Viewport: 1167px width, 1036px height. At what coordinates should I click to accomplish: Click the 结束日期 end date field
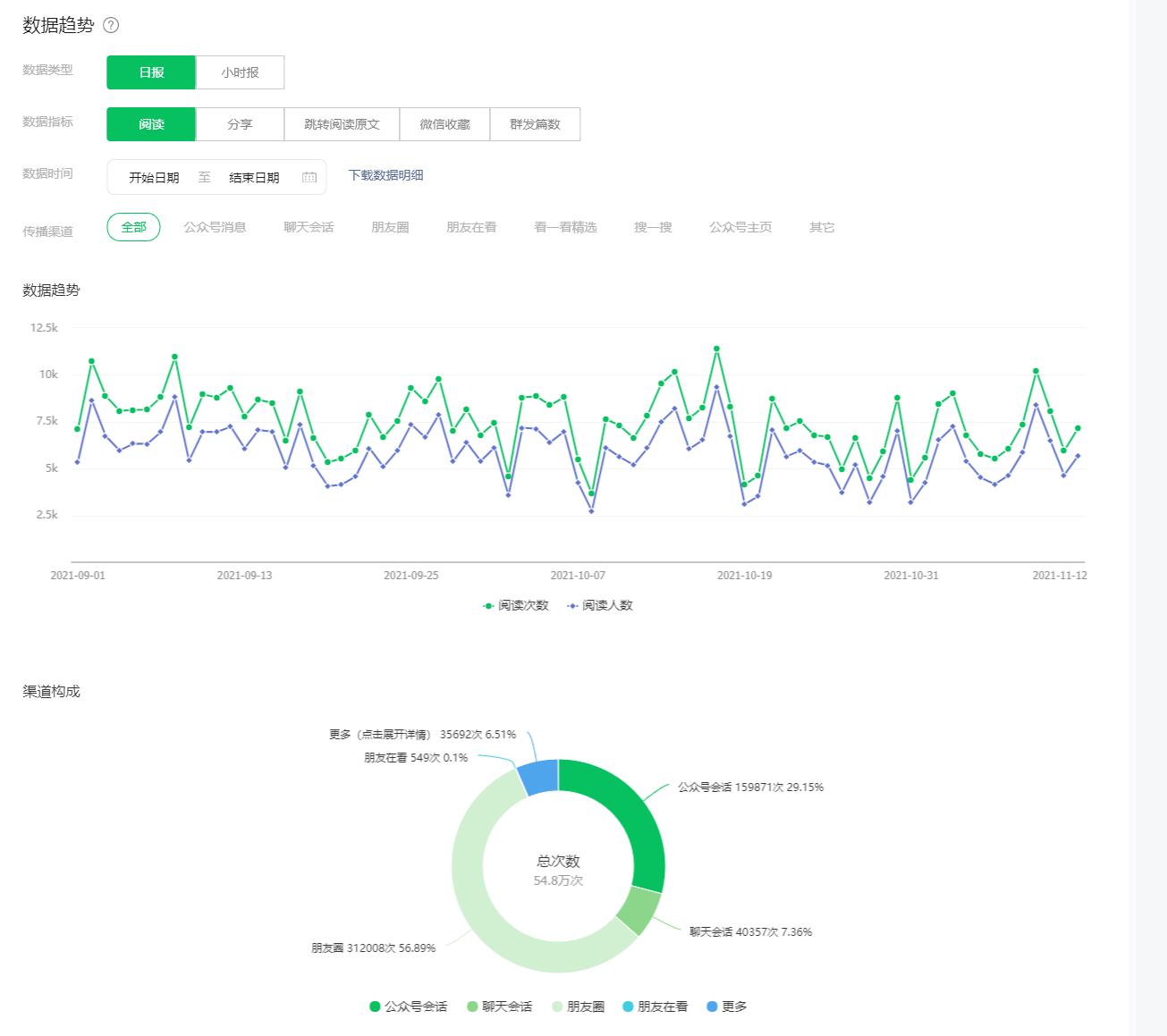click(254, 177)
